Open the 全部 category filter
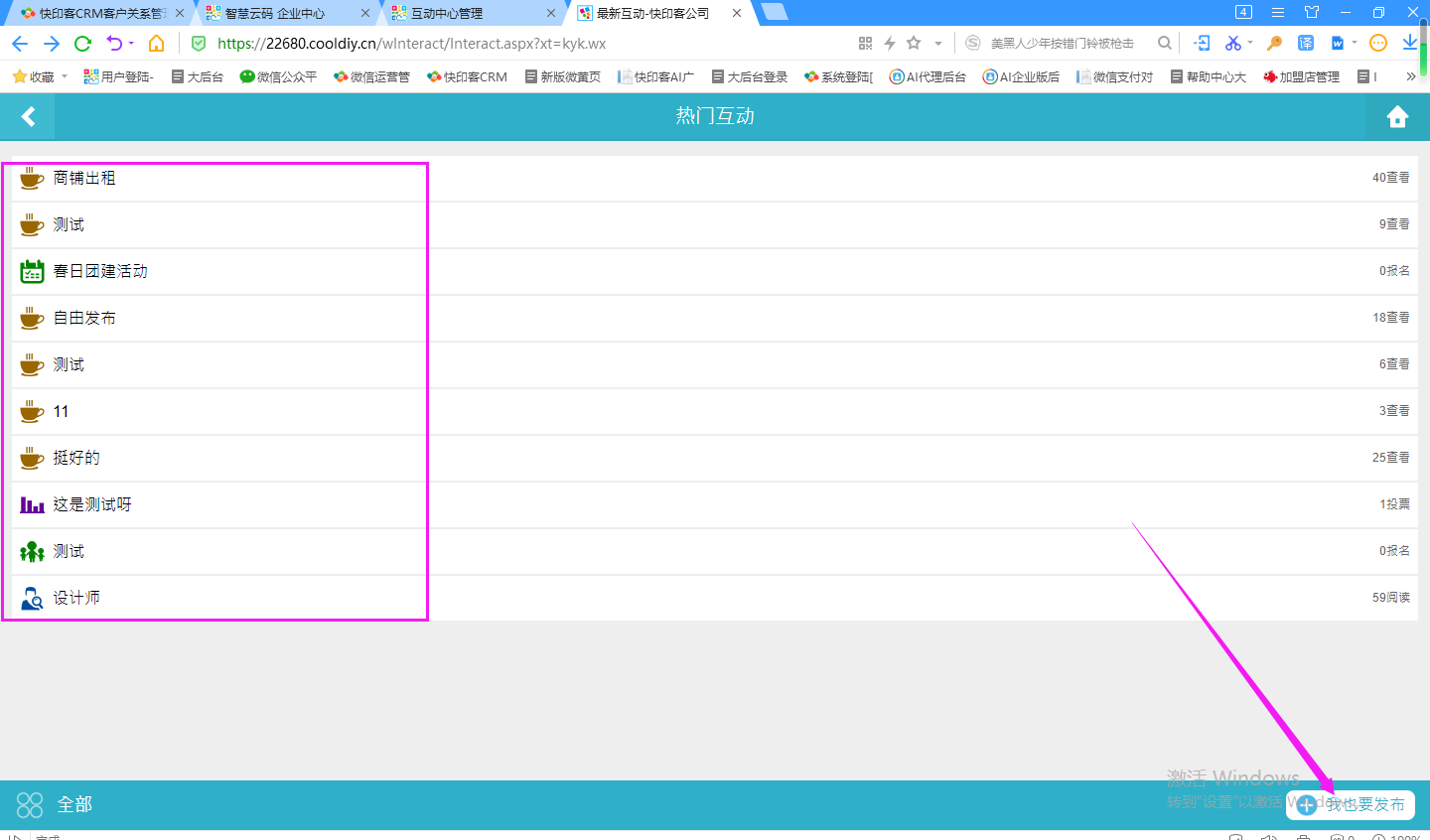1430x840 pixels. point(56,804)
